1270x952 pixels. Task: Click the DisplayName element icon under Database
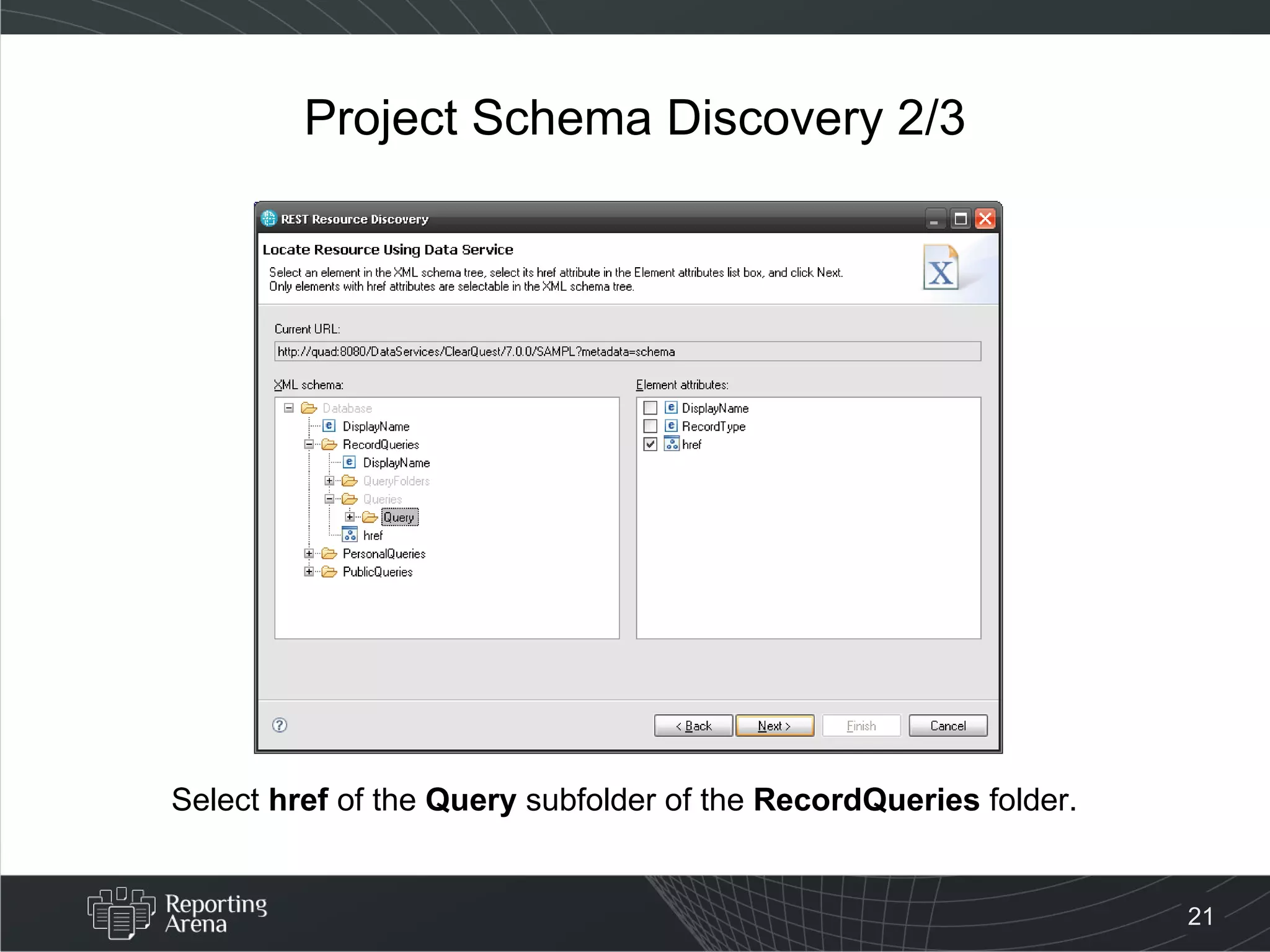329,426
